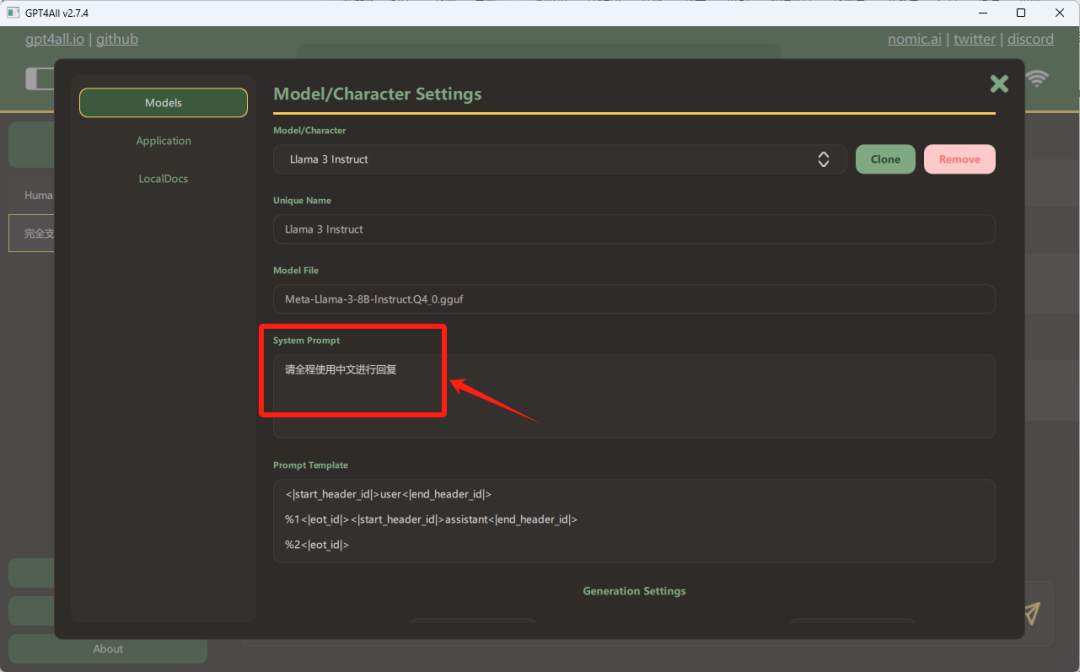Click inside the Prompt Template text area
This screenshot has width=1080, height=672.
click(634, 521)
